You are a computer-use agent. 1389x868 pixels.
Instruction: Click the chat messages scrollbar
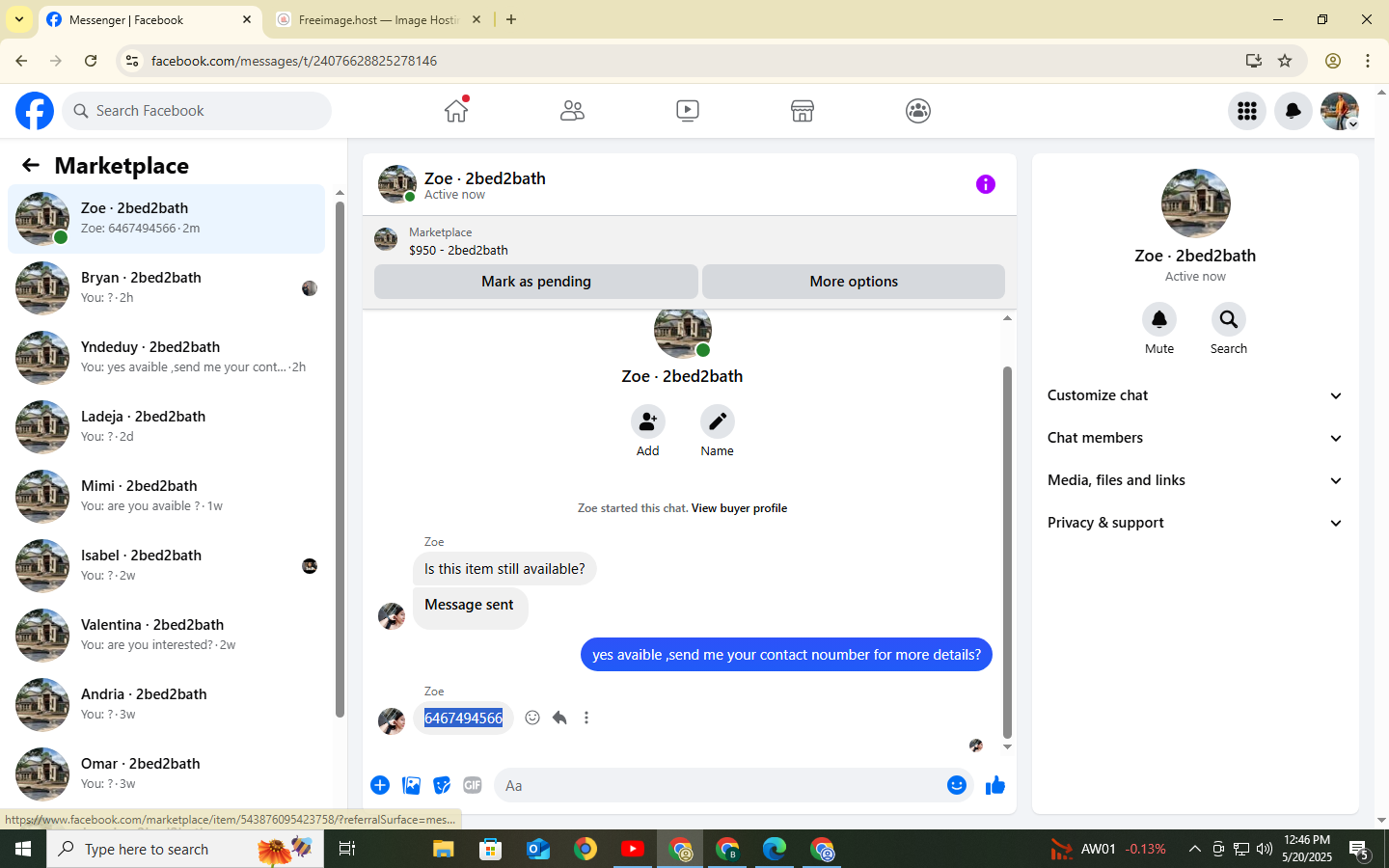(x=1007, y=552)
